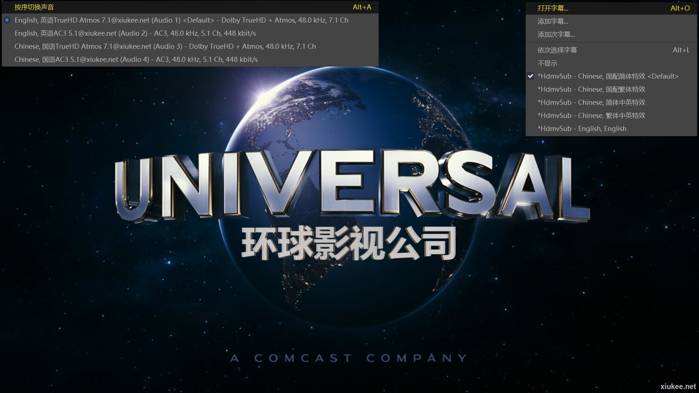Image resolution: width=699 pixels, height=393 pixels.
Task: Enable HdmvSub Chinese 国配繁体特效 subtitle
Action: [x=611, y=90]
